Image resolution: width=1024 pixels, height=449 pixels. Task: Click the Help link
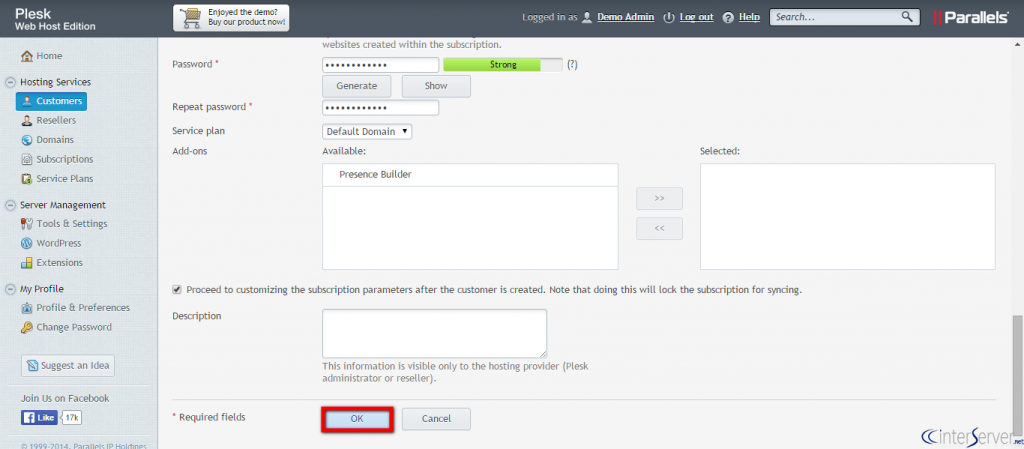[x=750, y=18]
